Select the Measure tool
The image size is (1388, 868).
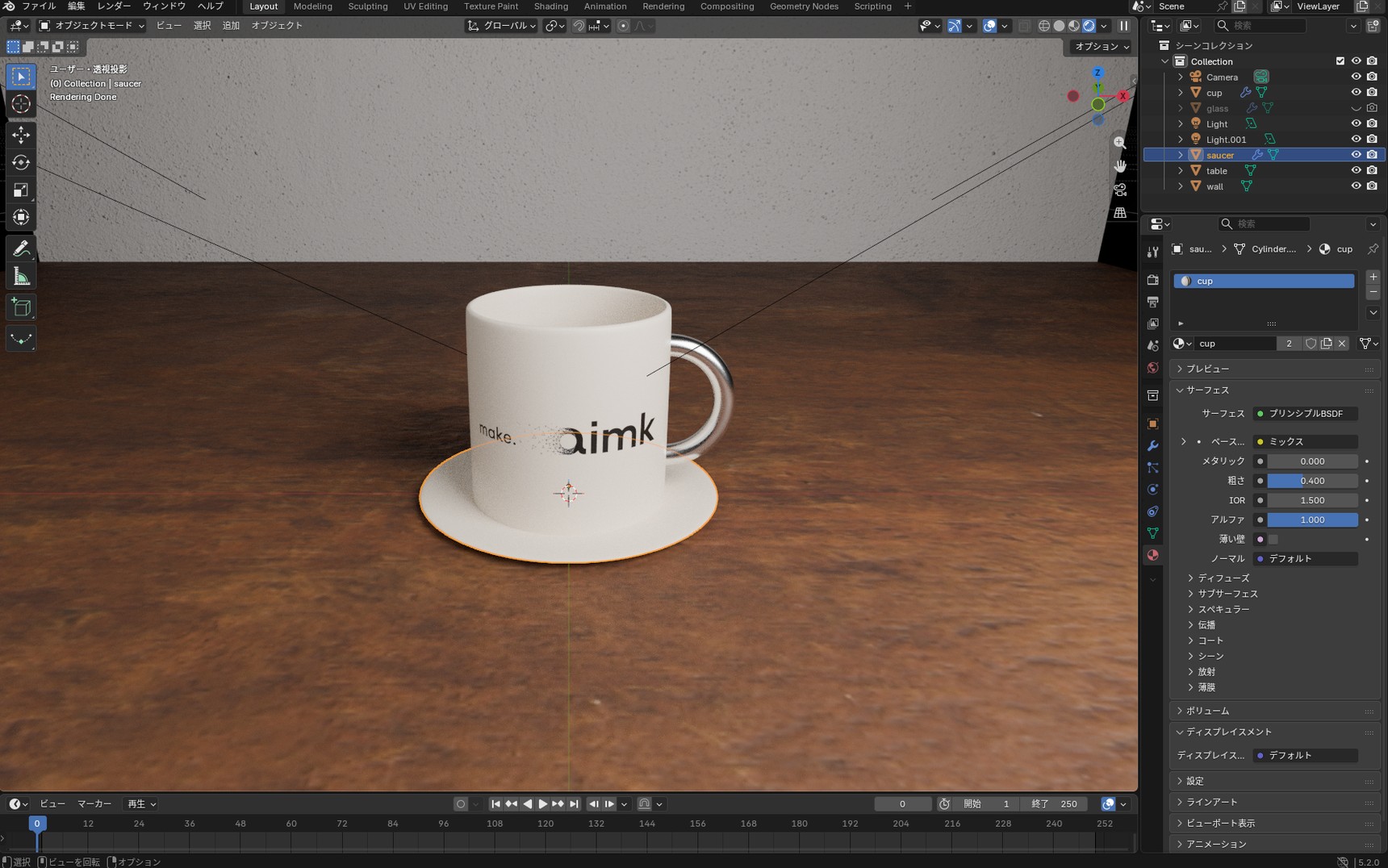tap(21, 278)
